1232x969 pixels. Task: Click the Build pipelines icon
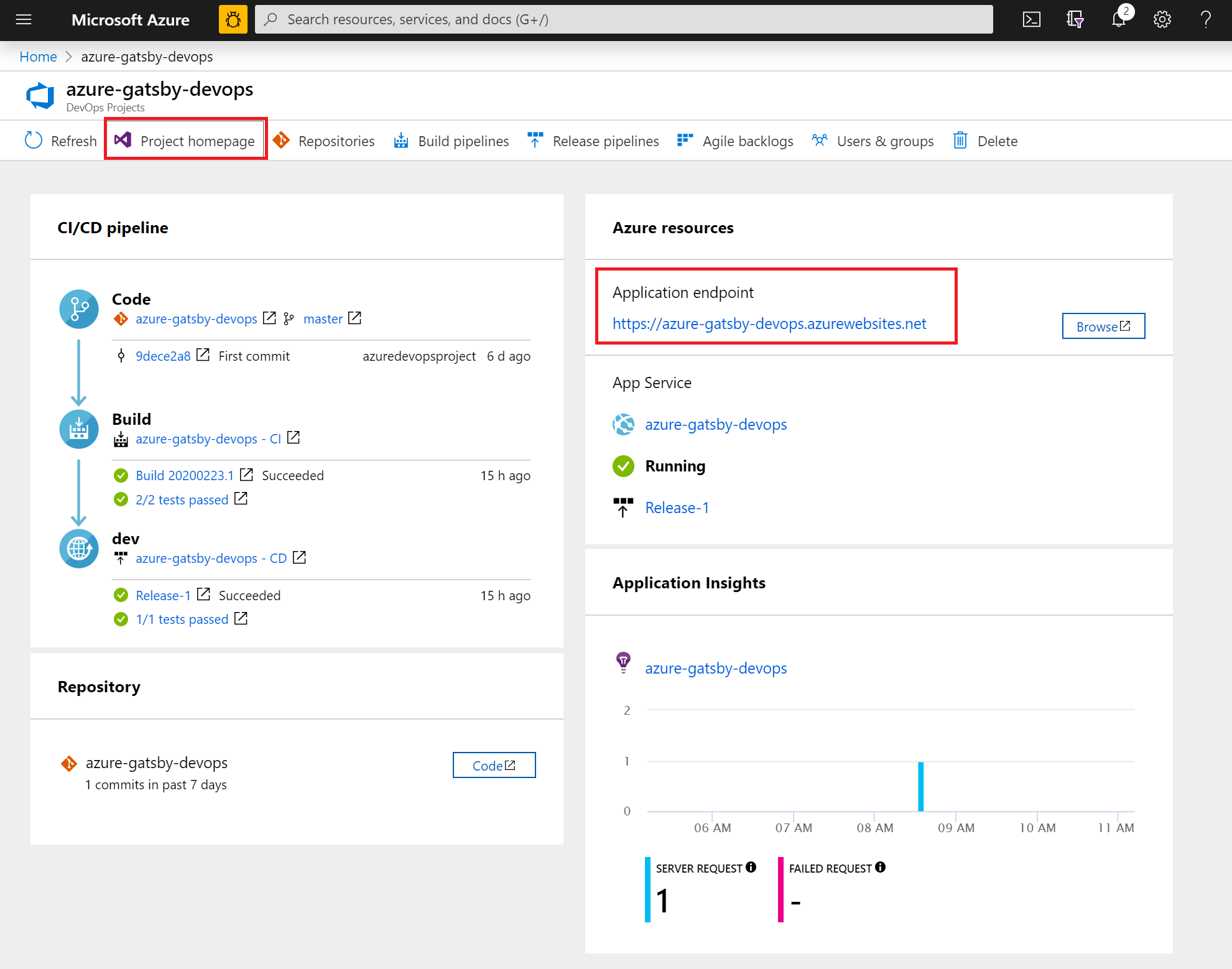[x=402, y=140]
